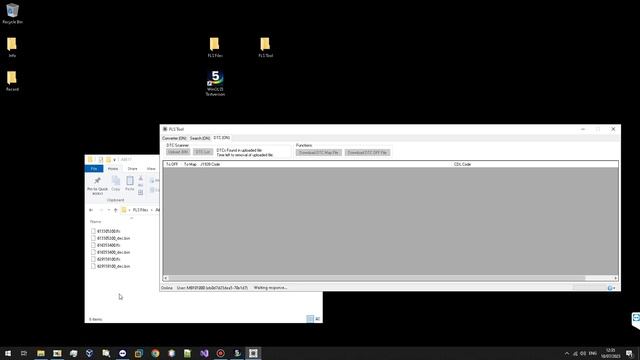Open File Explorer from the taskbar
640x360 pixels.
41,353
